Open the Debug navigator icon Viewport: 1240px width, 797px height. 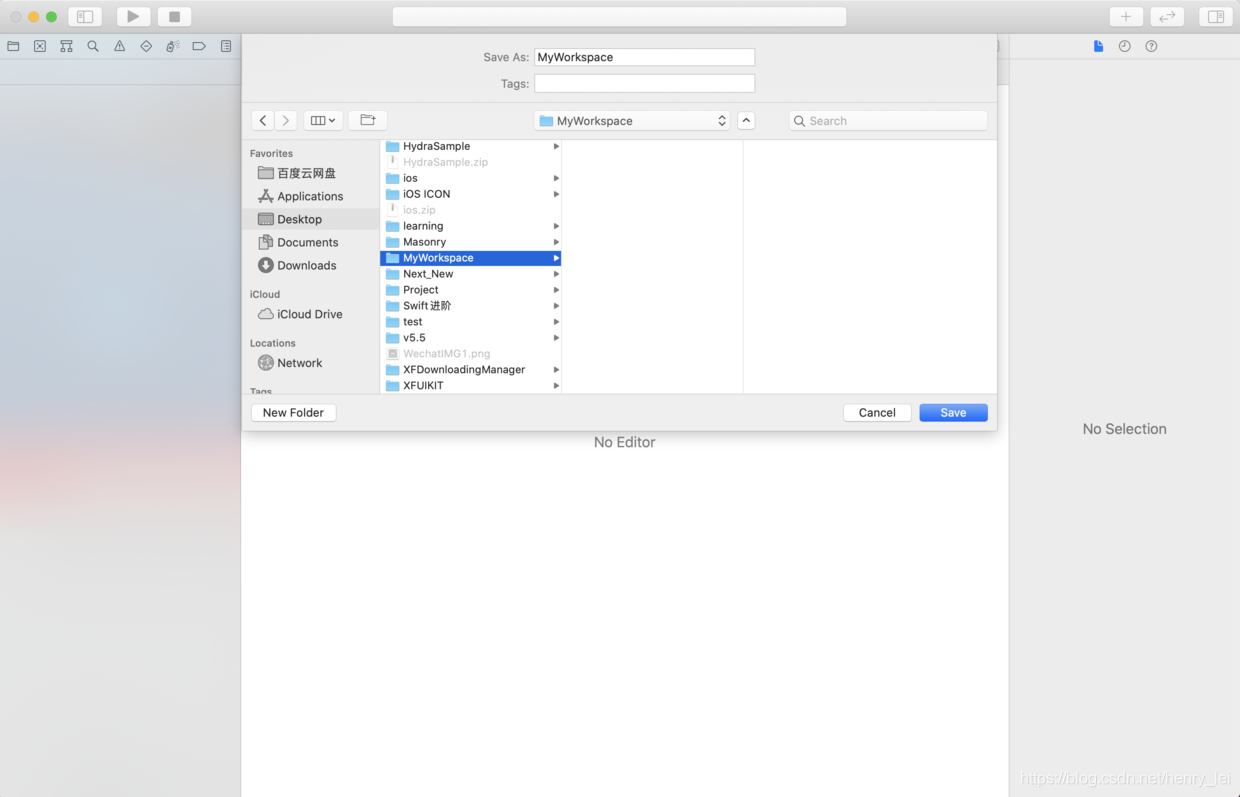click(172, 46)
